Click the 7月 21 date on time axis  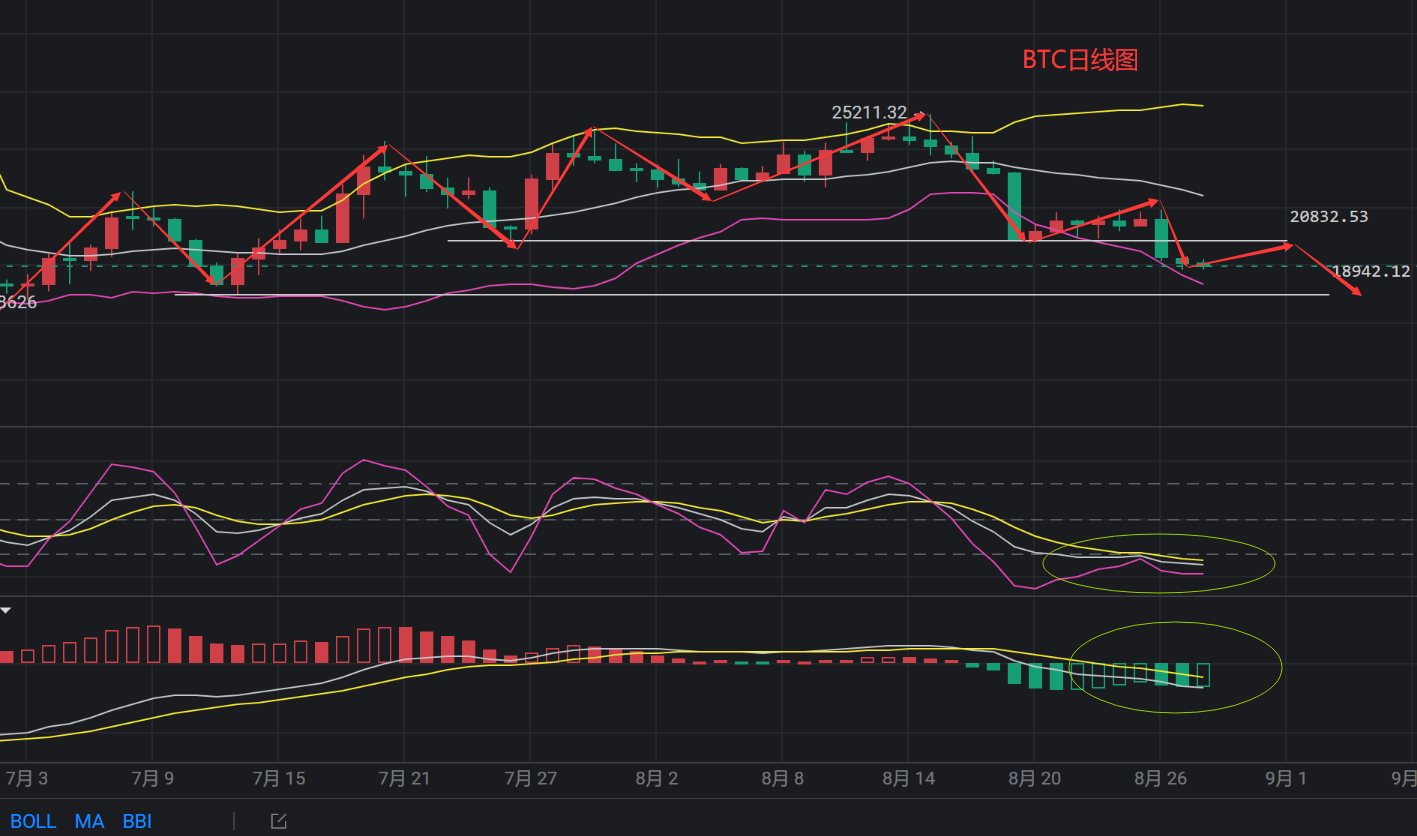[404, 778]
